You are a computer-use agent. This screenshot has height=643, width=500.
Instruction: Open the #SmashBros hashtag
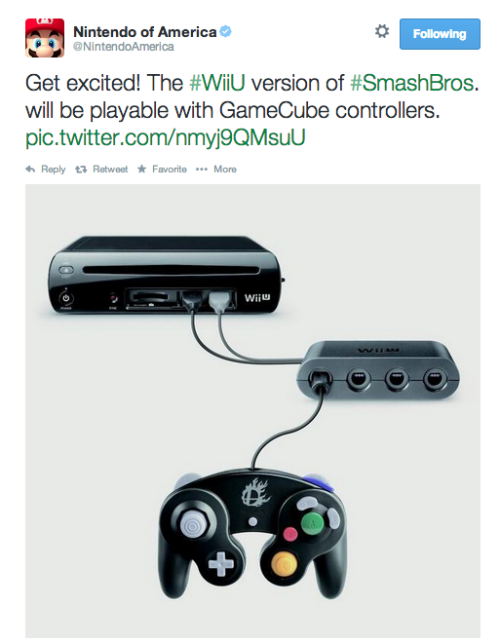click(x=412, y=83)
